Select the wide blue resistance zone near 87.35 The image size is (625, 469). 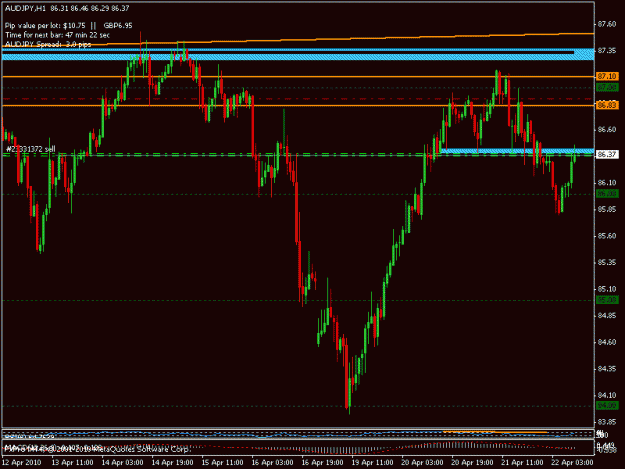(x=298, y=55)
